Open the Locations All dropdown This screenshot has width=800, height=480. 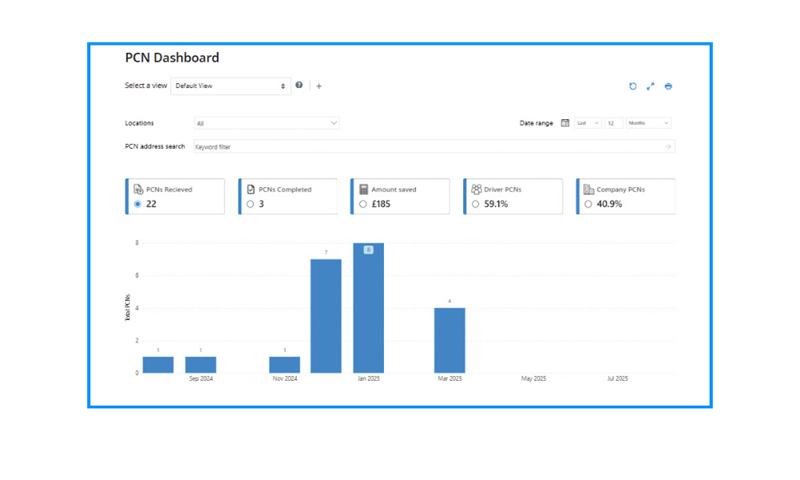(x=267, y=123)
